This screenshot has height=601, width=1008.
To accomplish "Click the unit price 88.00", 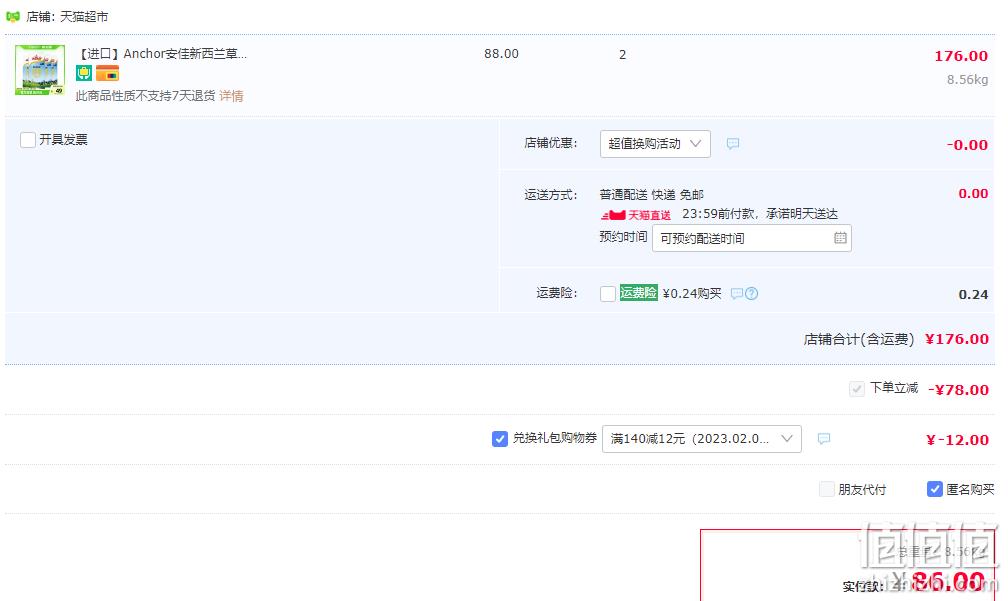I will [x=501, y=54].
